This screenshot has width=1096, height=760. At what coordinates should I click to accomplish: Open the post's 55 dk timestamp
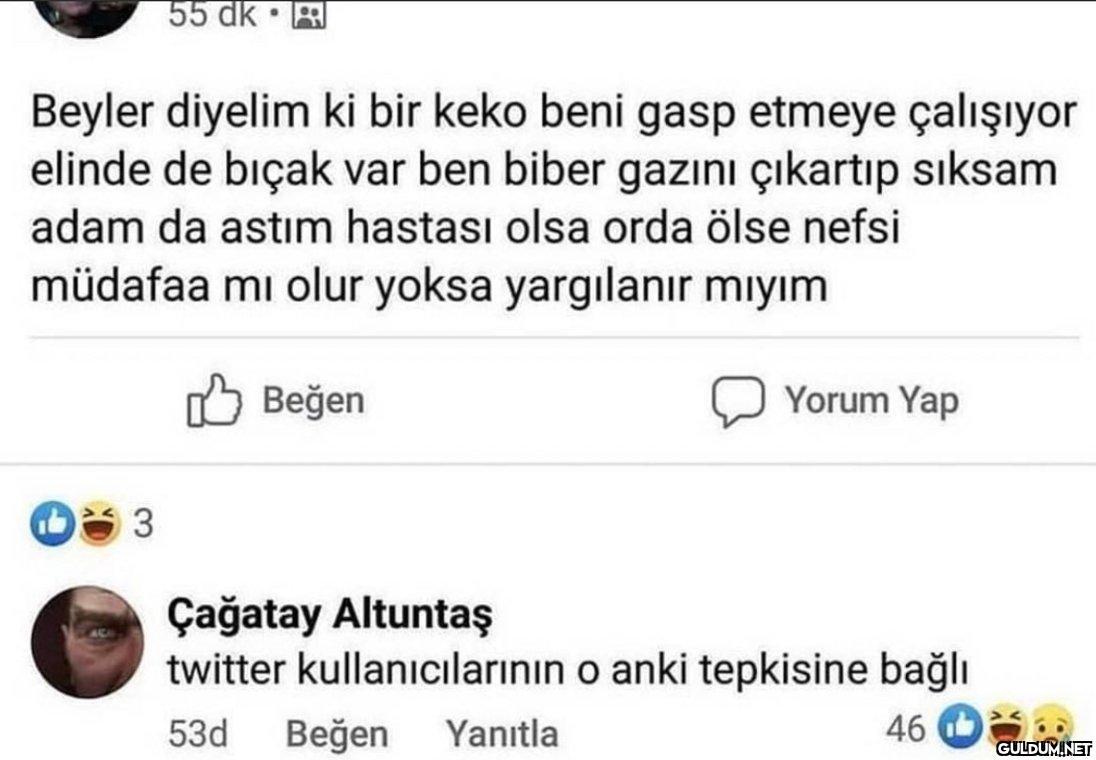(x=214, y=14)
